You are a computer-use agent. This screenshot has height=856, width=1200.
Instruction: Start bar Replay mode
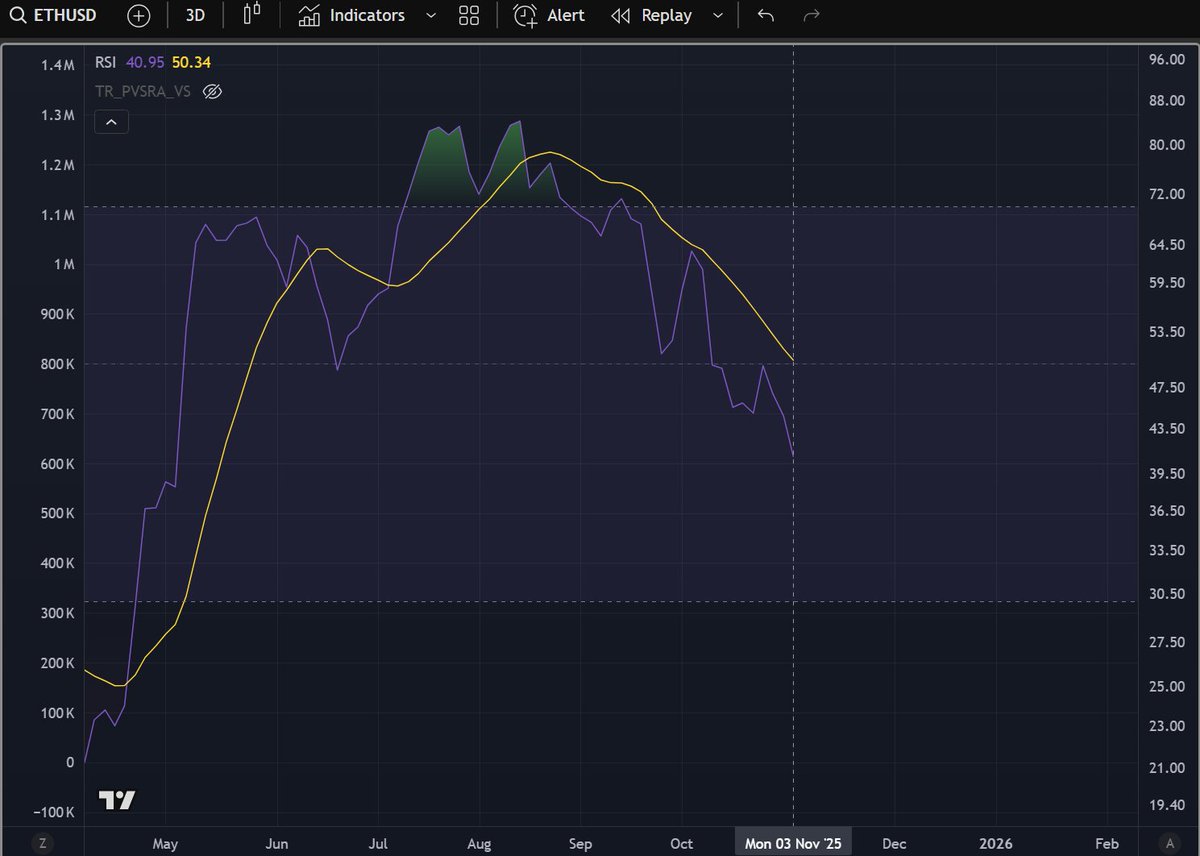click(651, 16)
